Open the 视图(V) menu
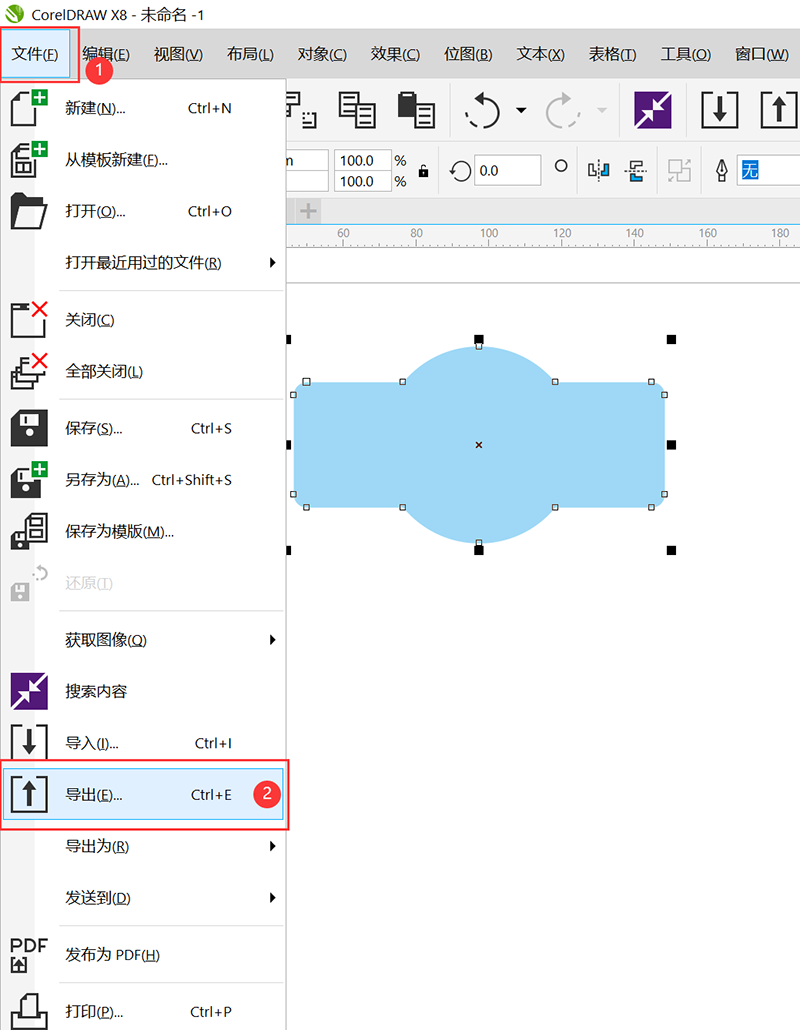This screenshot has height=1030, width=800. click(179, 54)
